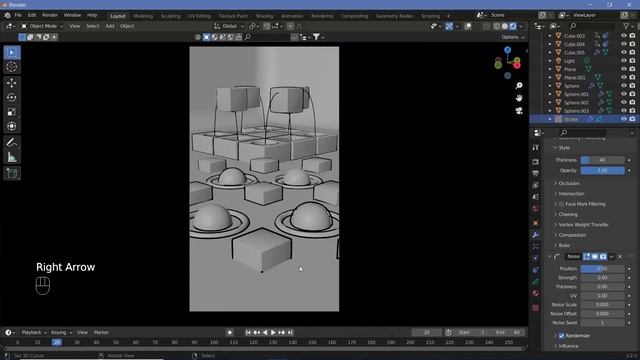The width and height of the screenshot is (640, 360).
Task: Open the Playback dropdown
Action: pyautogui.click(x=34, y=332)
